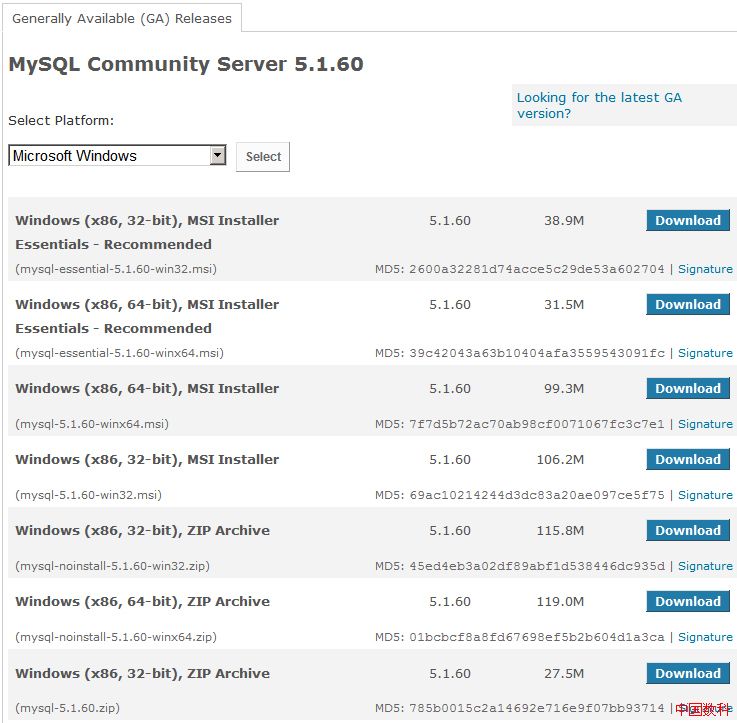
Task: Click the MySQL Community Server 5.1.60 heading
Action: tap(186, 64)
